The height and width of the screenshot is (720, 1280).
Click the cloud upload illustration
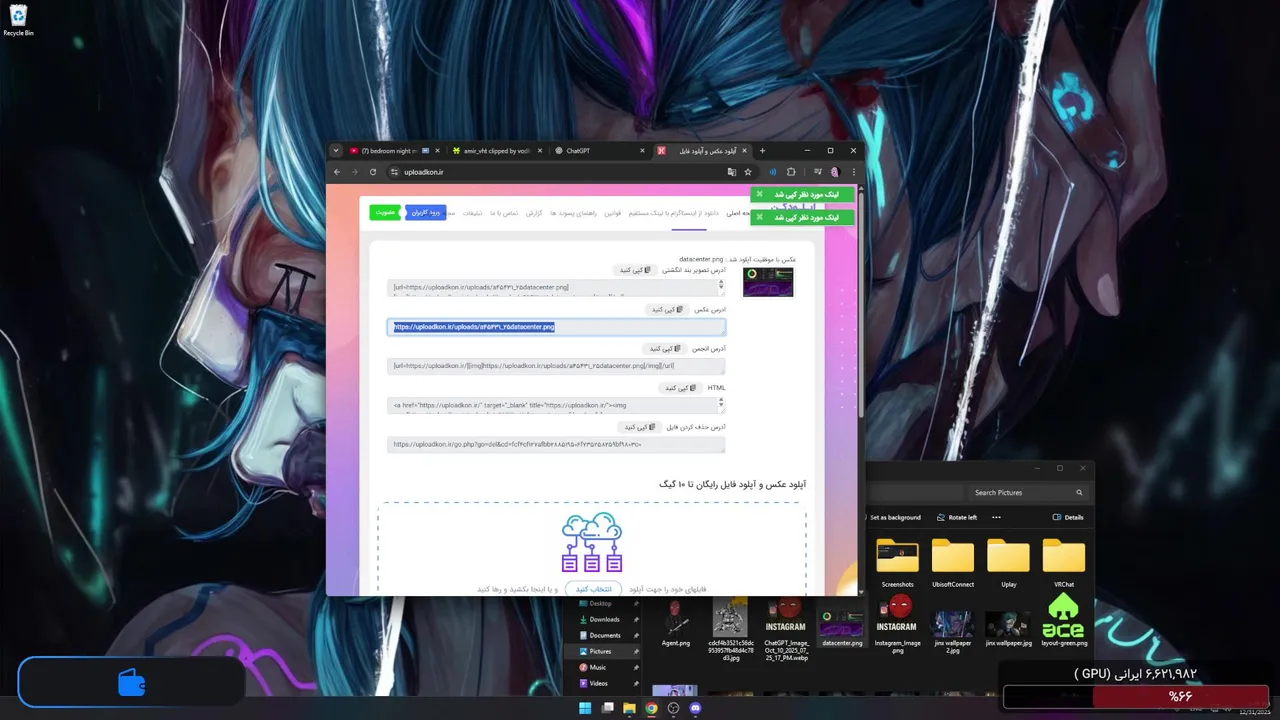click(x=592, y=543)
